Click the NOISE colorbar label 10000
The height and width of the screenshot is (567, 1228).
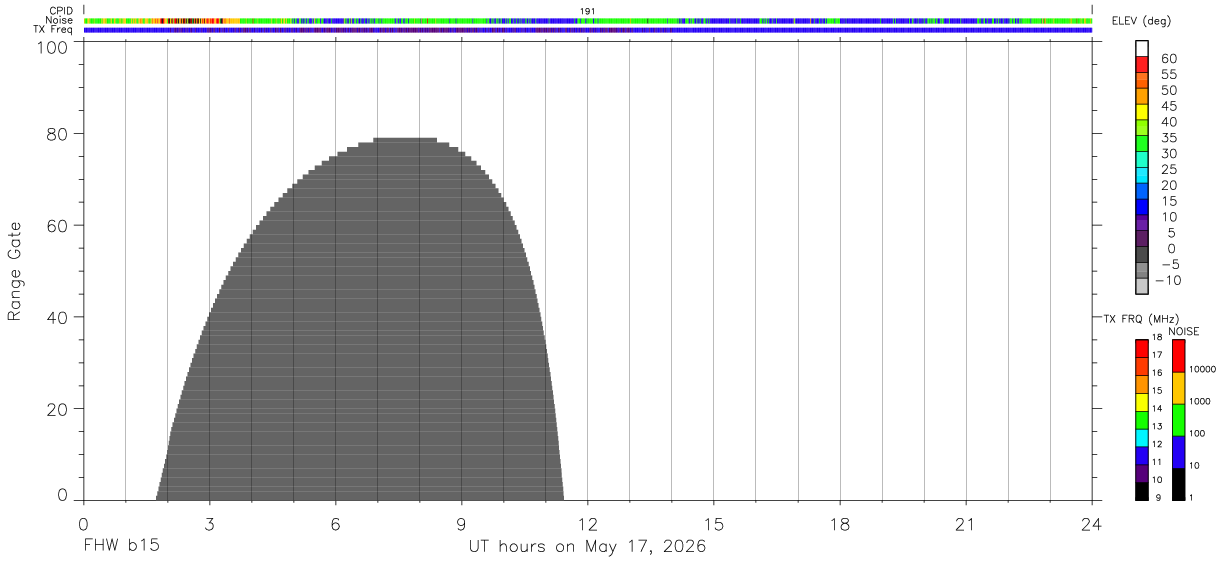click(x=1202, y=369)
